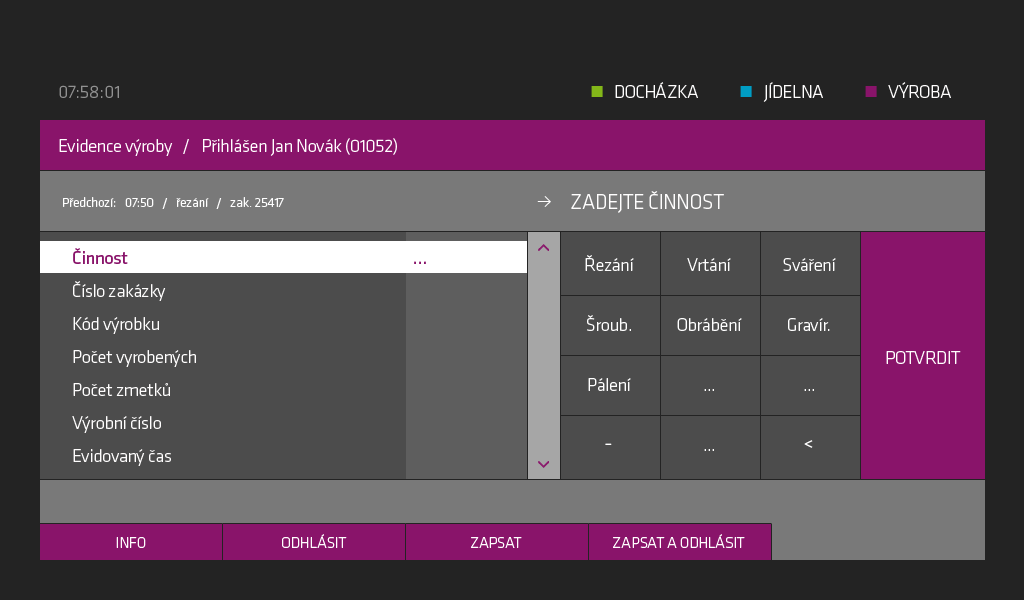
Task: Click the dash key in keypad
Action: pos(610,447)
